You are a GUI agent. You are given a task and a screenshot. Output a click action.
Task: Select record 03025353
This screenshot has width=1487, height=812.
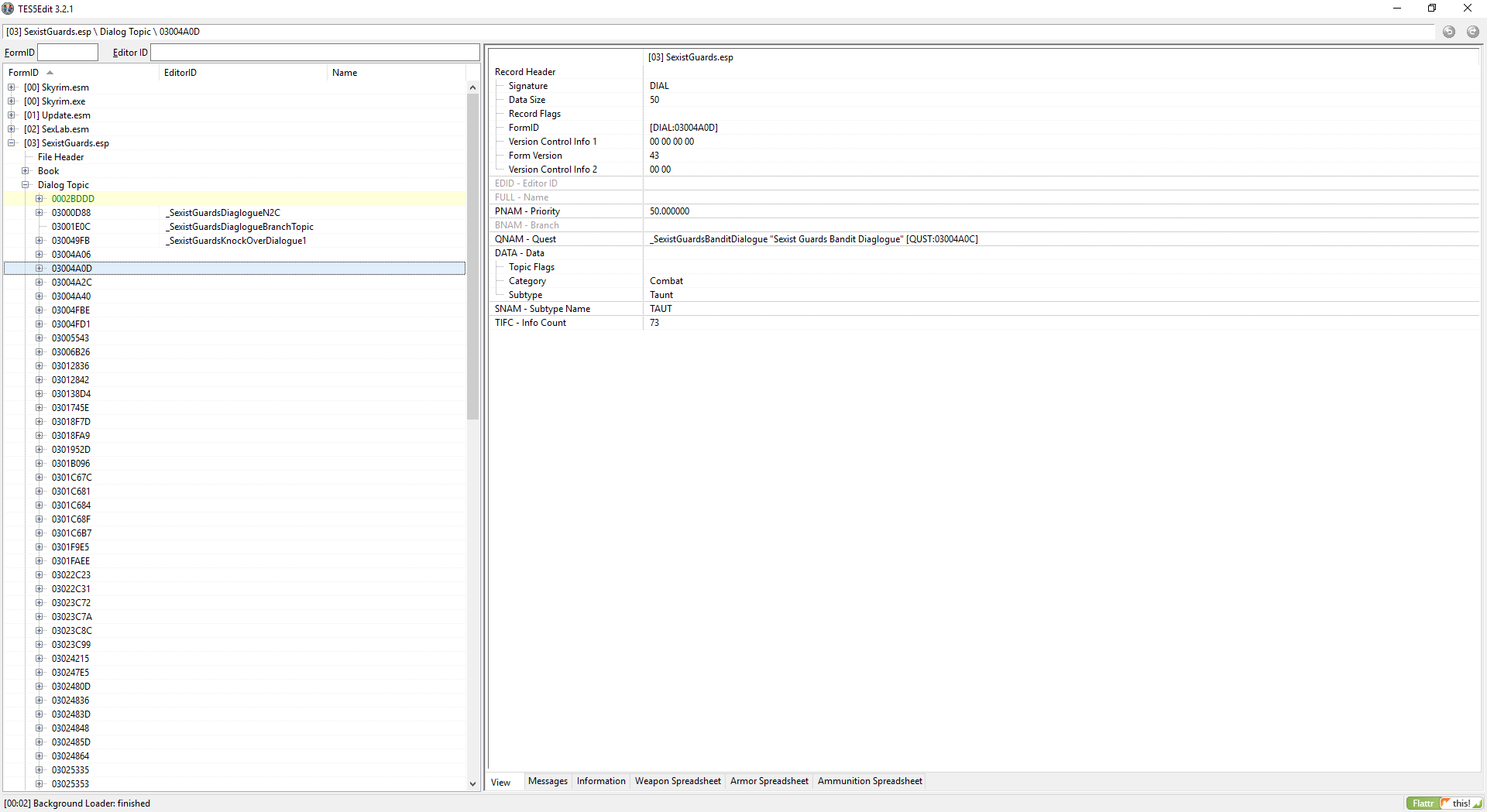coord(70,784)
